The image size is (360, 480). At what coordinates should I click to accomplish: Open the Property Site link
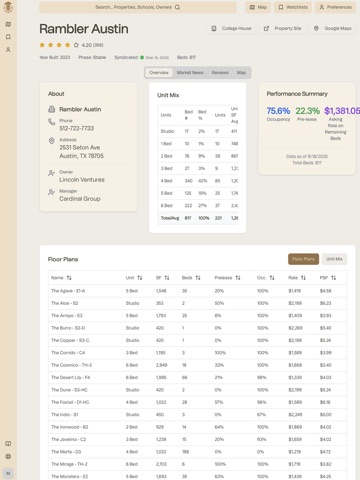click(x=283, y=28)
